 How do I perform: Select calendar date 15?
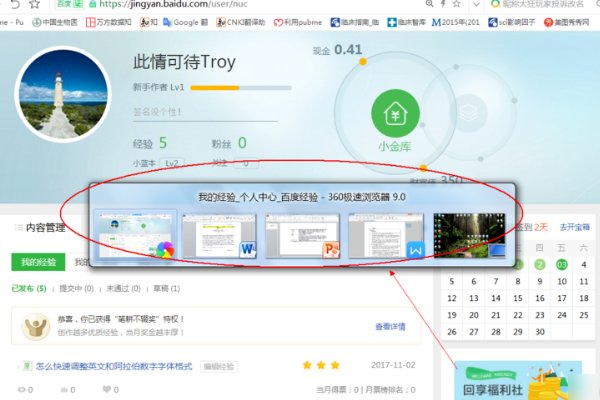[x=518, y=298]
